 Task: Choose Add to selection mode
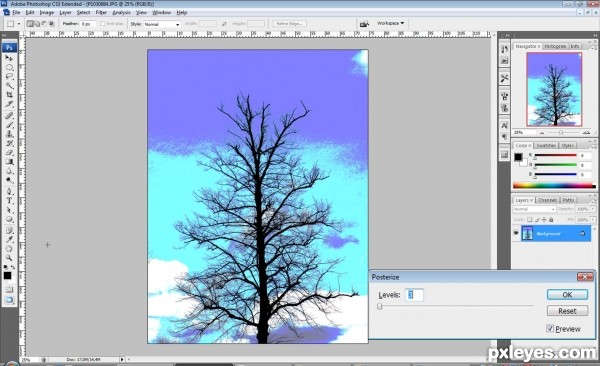(38, 24)
